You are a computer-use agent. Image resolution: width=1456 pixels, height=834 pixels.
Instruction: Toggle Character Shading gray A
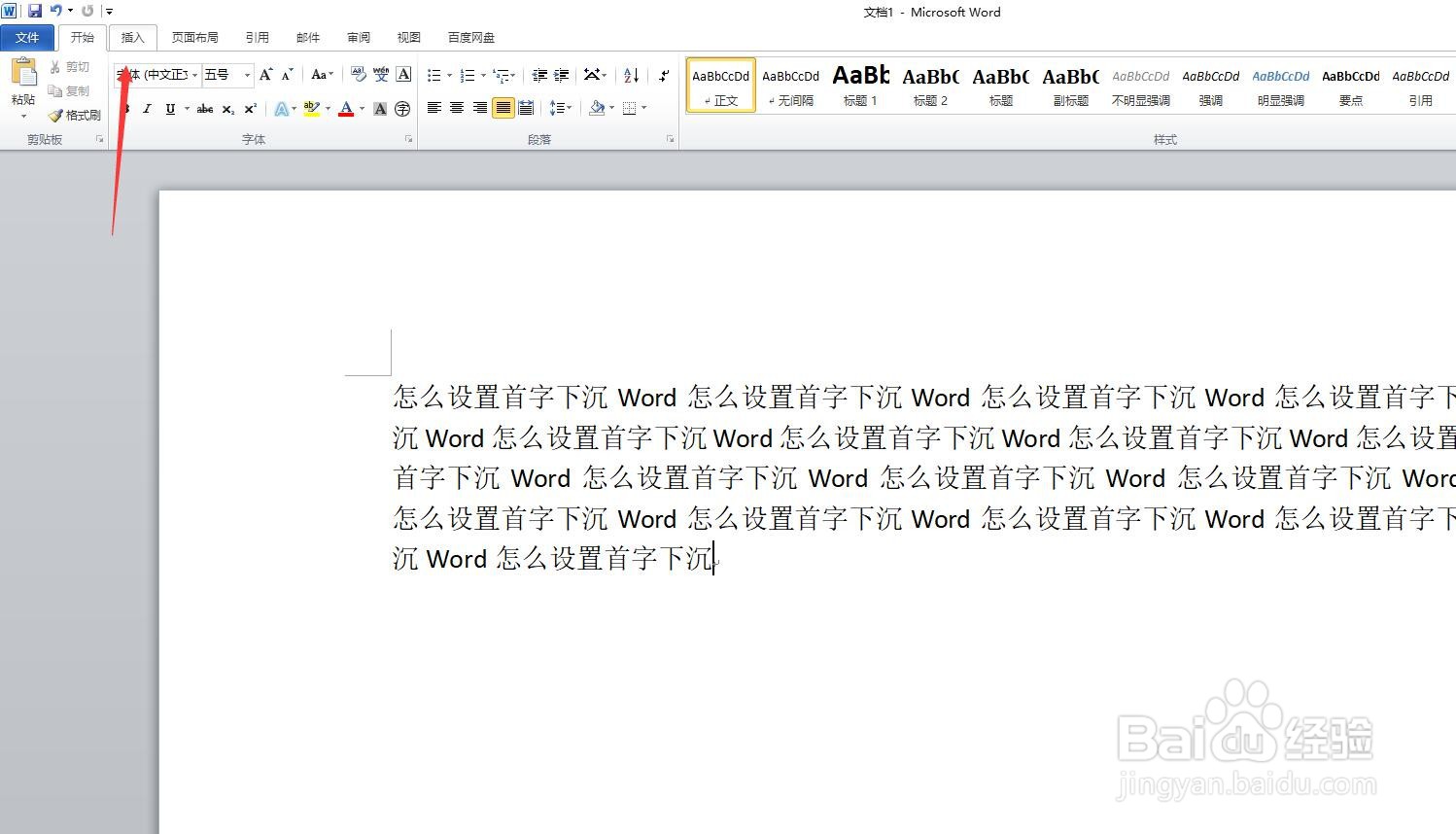[x=380, y=109]
